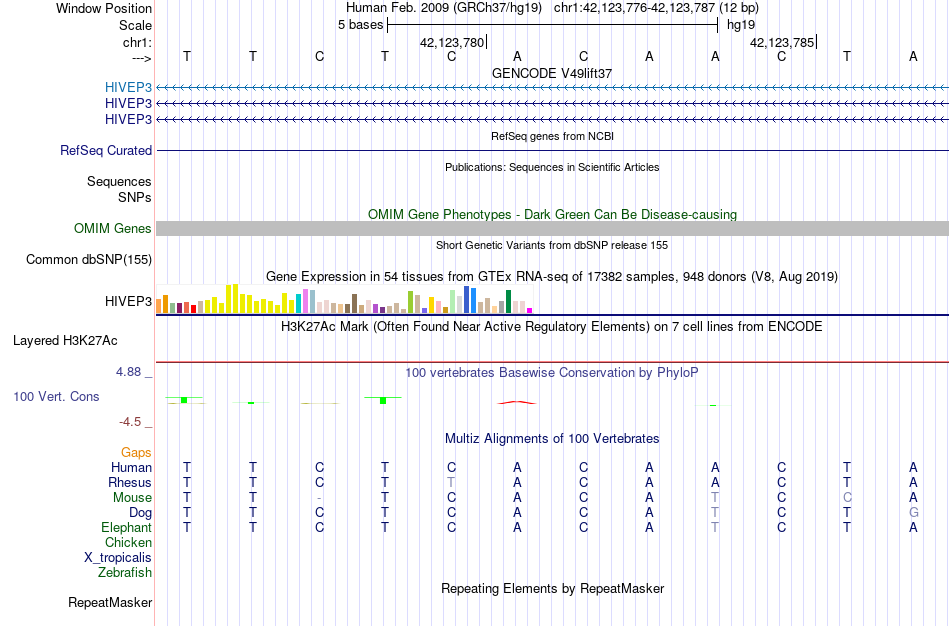Click the magenta bar ending the GTEx chart
950x626 pixels.
point(530,310)
